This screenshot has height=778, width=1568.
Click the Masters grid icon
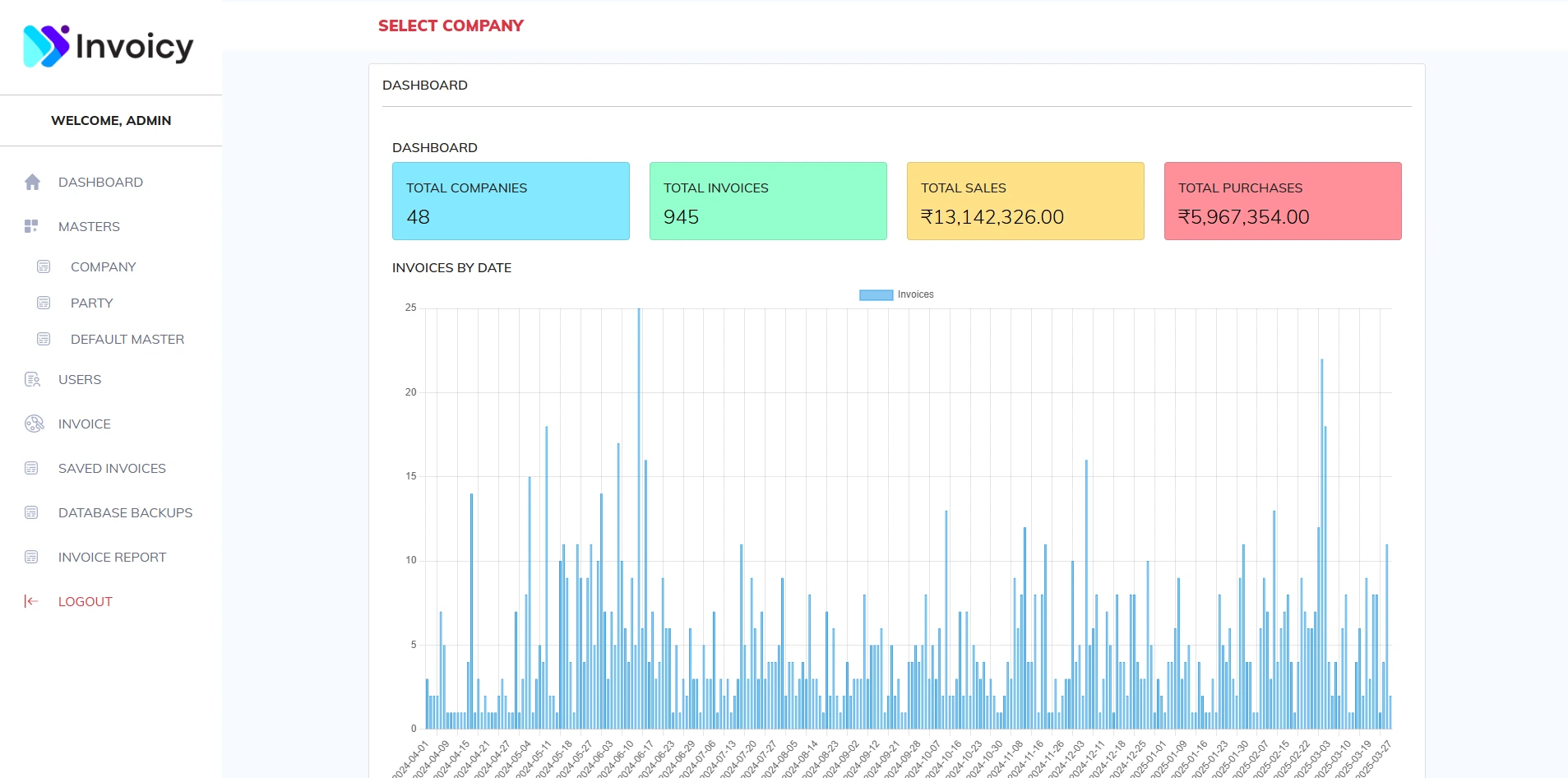point(32,227)
